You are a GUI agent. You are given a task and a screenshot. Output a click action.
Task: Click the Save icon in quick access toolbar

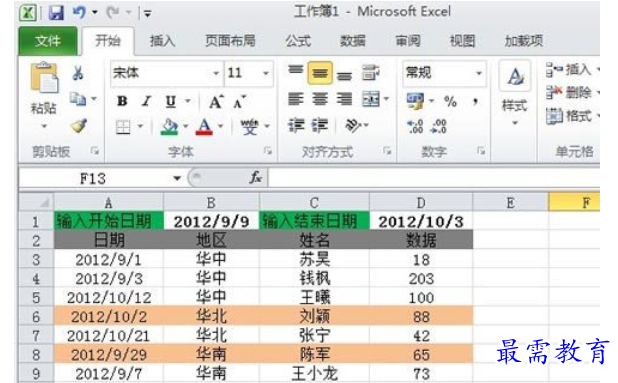click(x=56, y=13)
